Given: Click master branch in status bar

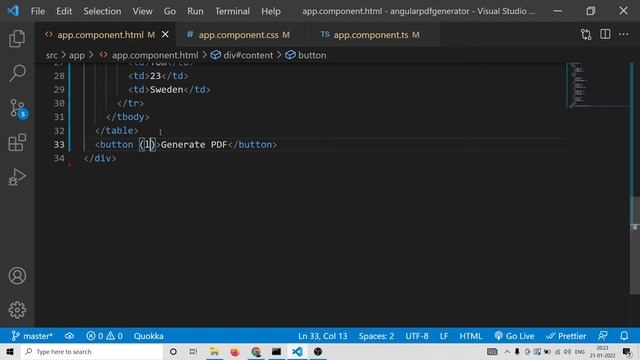Looking at the screenshot, I should click(x=32, y=336).
